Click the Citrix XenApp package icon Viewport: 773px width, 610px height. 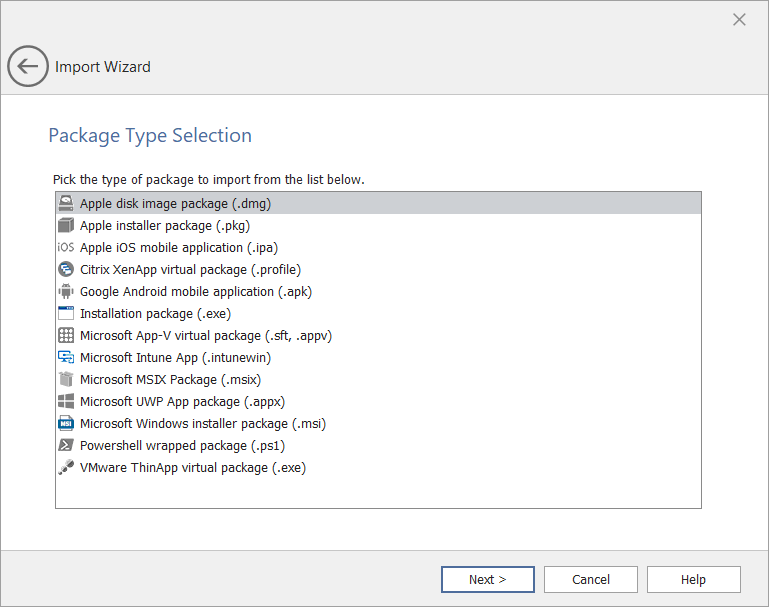66,269
